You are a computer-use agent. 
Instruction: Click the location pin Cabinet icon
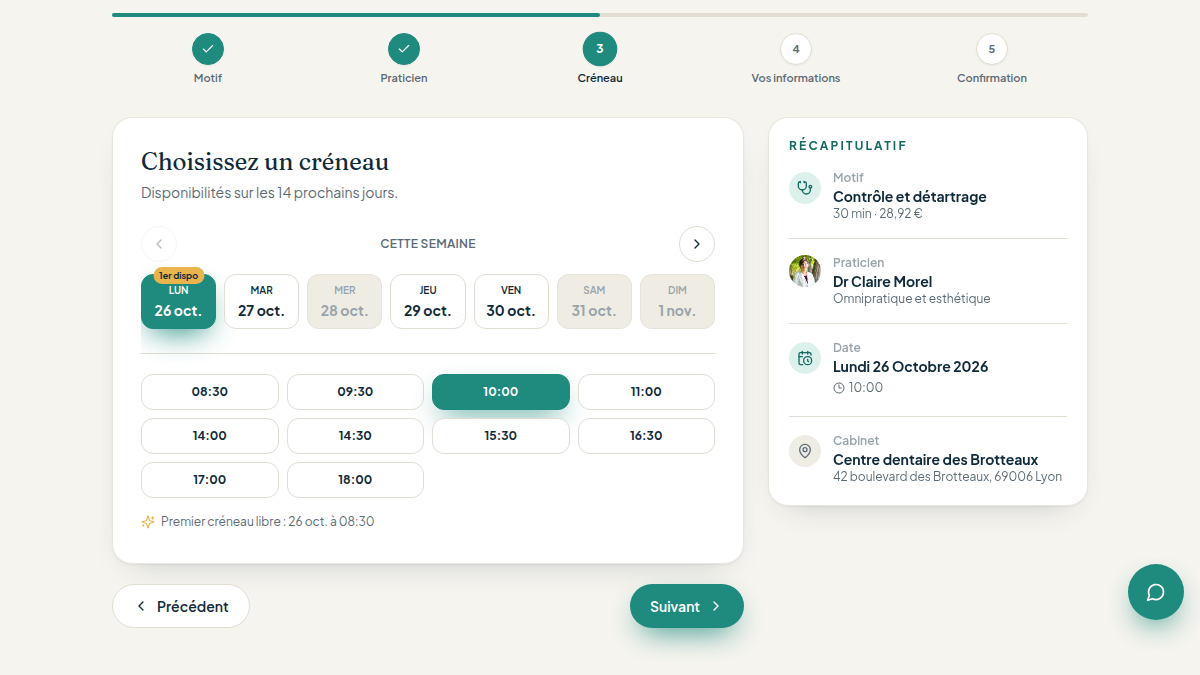pyautogui.click(x=805, y=450)
